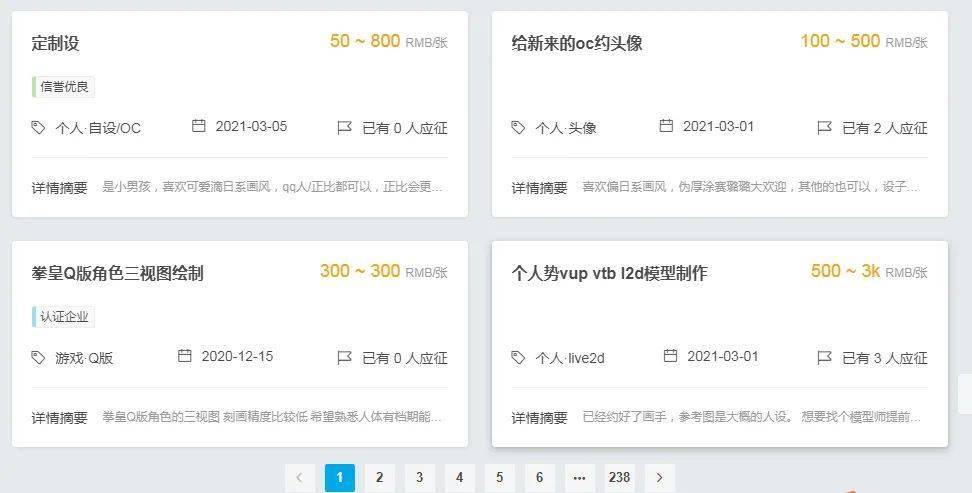Click the tag icon beside 游戏·Q版

coord(38,358)
